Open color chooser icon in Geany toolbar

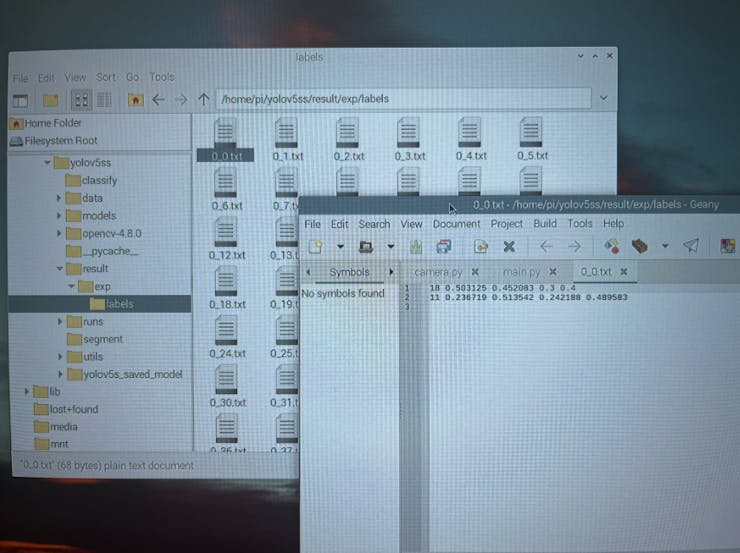[728, 246]
